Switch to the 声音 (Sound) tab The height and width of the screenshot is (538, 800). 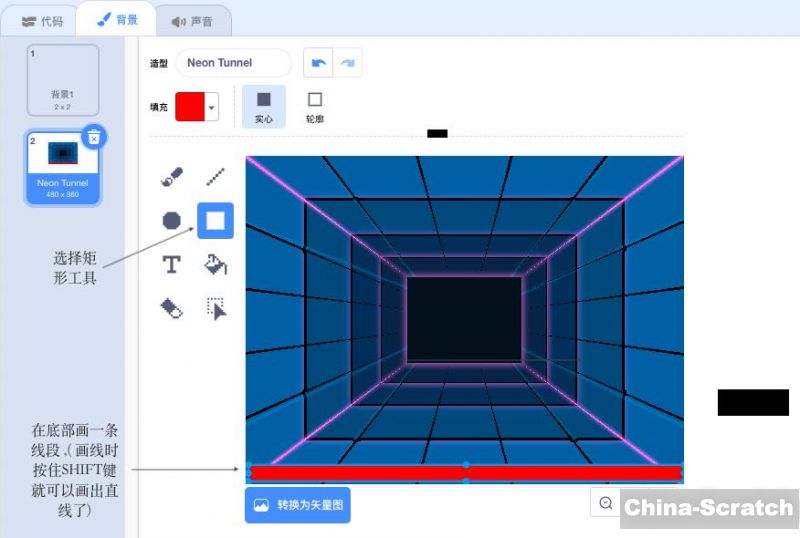(192, 20)
